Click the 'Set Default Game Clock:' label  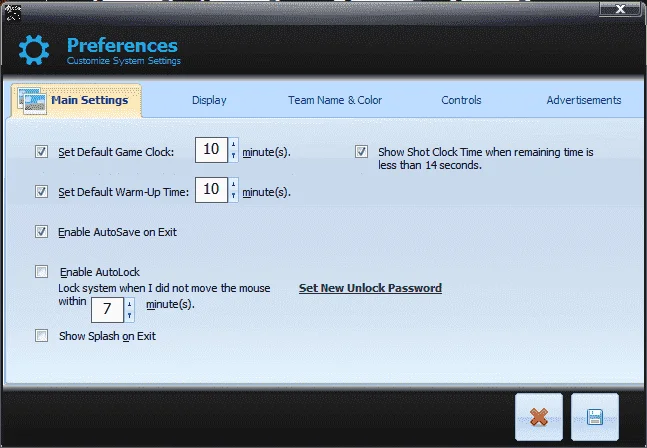coord(116,152)
